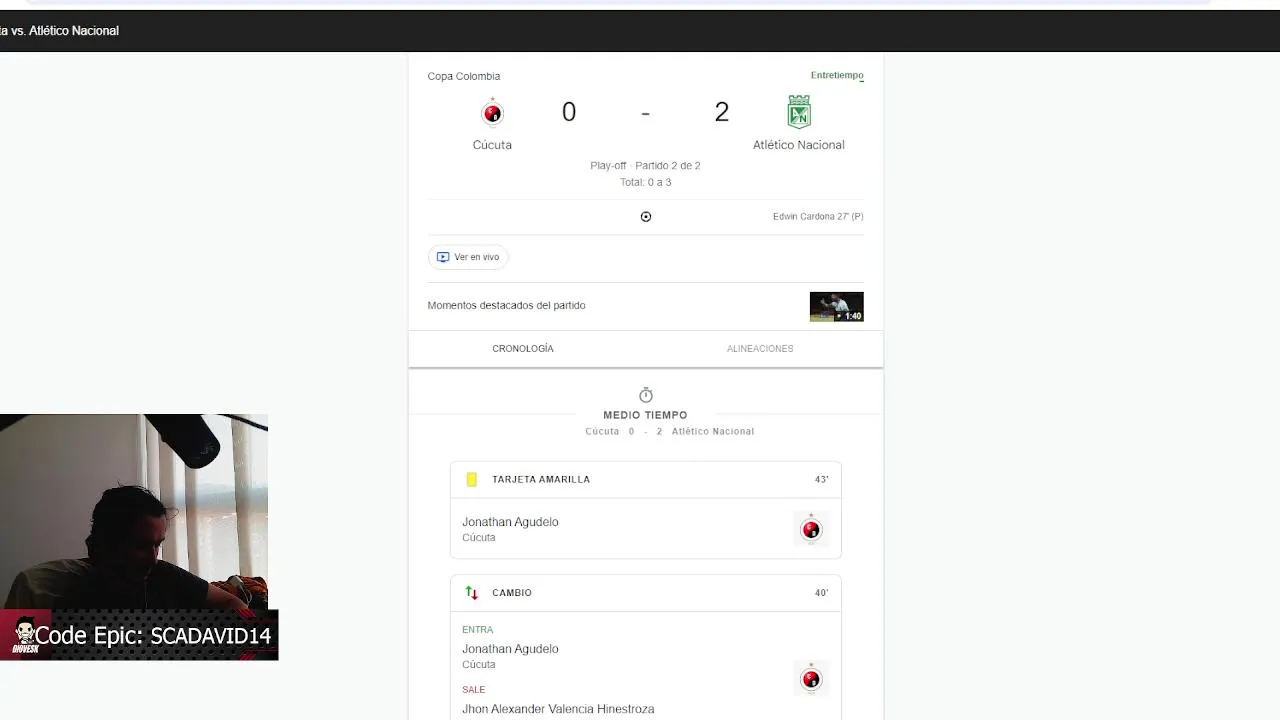Click the Medio Tiempo heading
Viewport: 1280px width, 720px height.
[645, 415]
